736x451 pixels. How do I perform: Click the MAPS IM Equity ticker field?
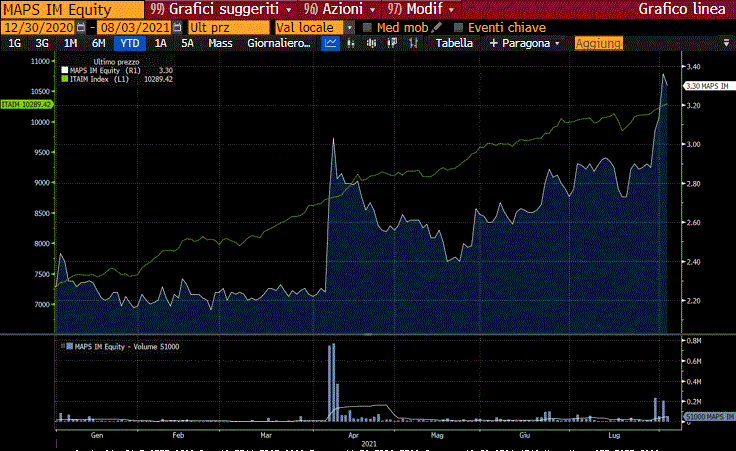click(x=72, y=9)
